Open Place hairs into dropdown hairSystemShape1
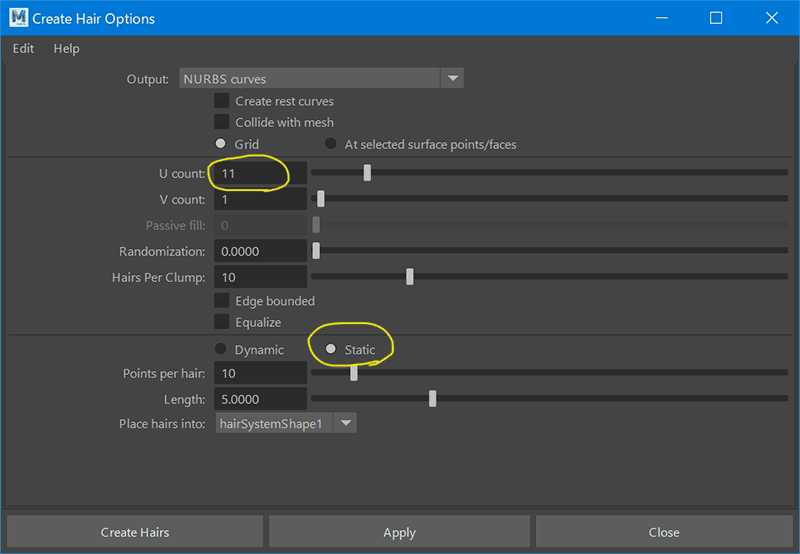Screen dimensions: 800x554 click(x=286, y=423)
